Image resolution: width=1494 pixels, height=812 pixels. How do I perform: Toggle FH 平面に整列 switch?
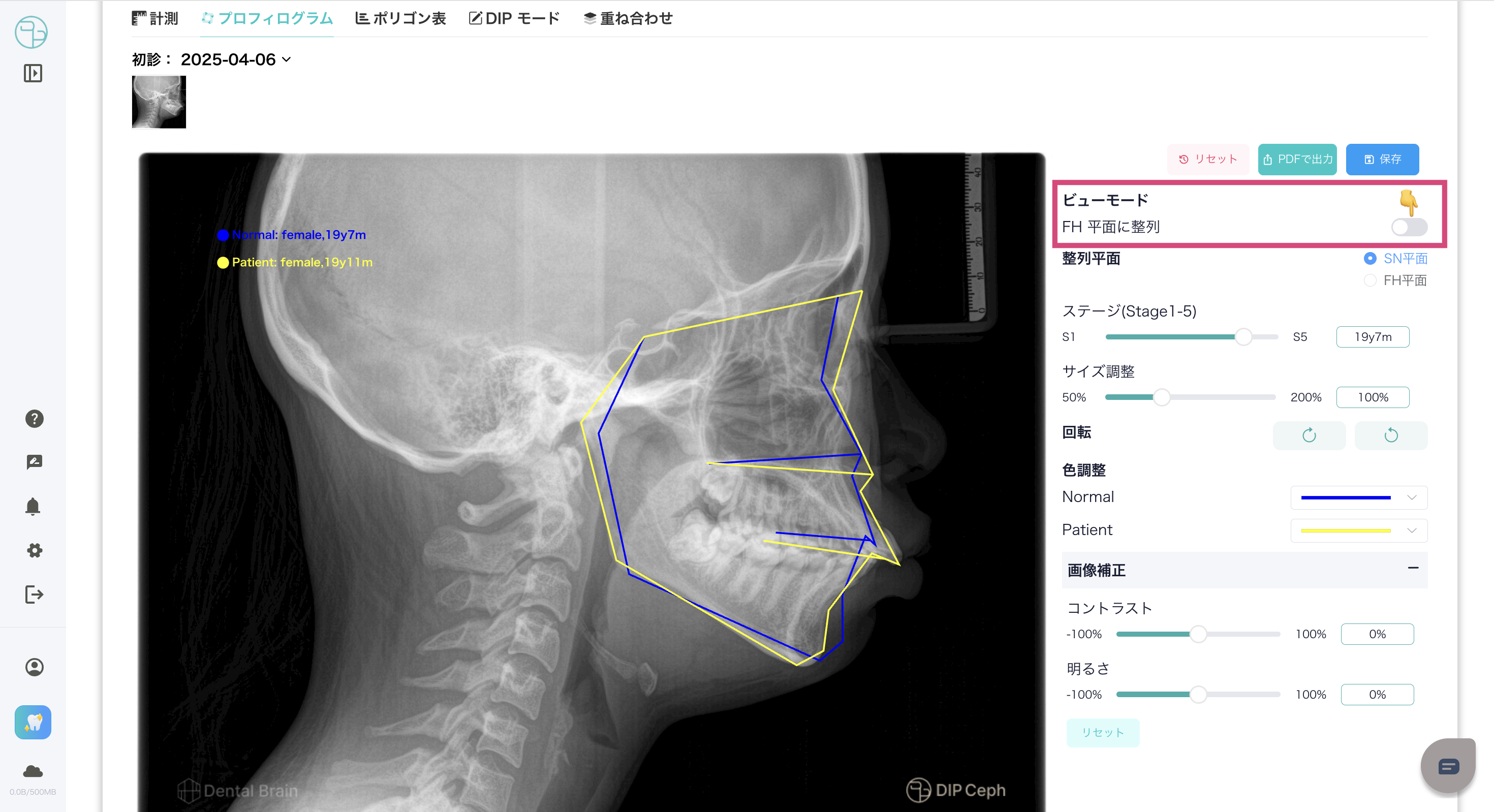pyautogui.click(x=1409, y=227)
